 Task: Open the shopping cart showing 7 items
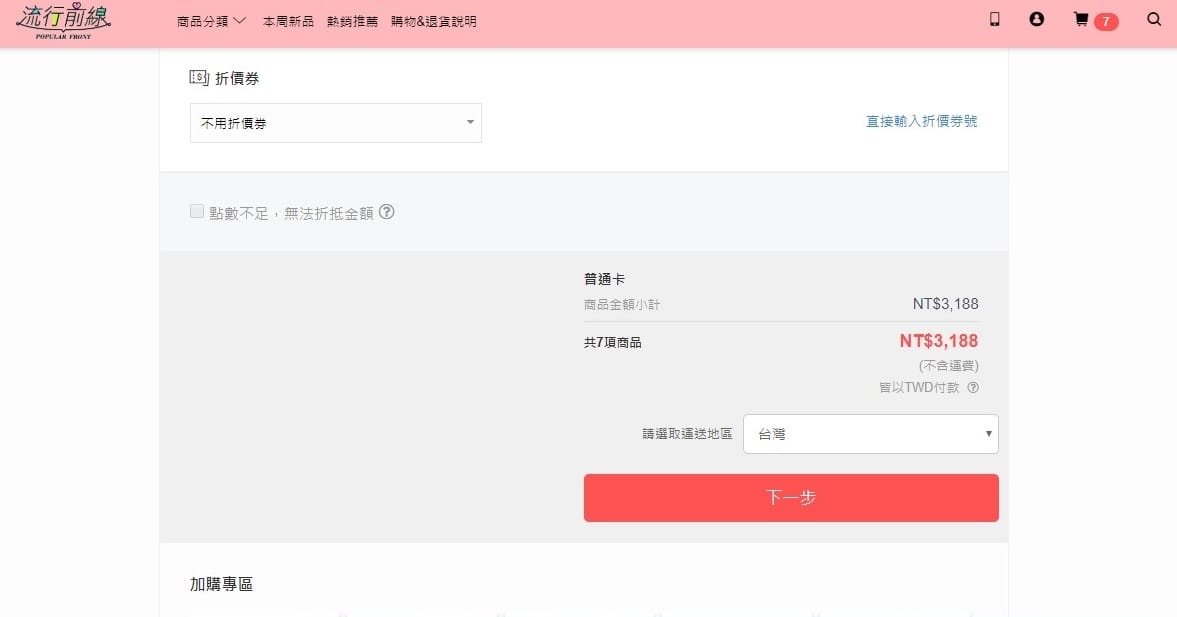point(1083,19)
